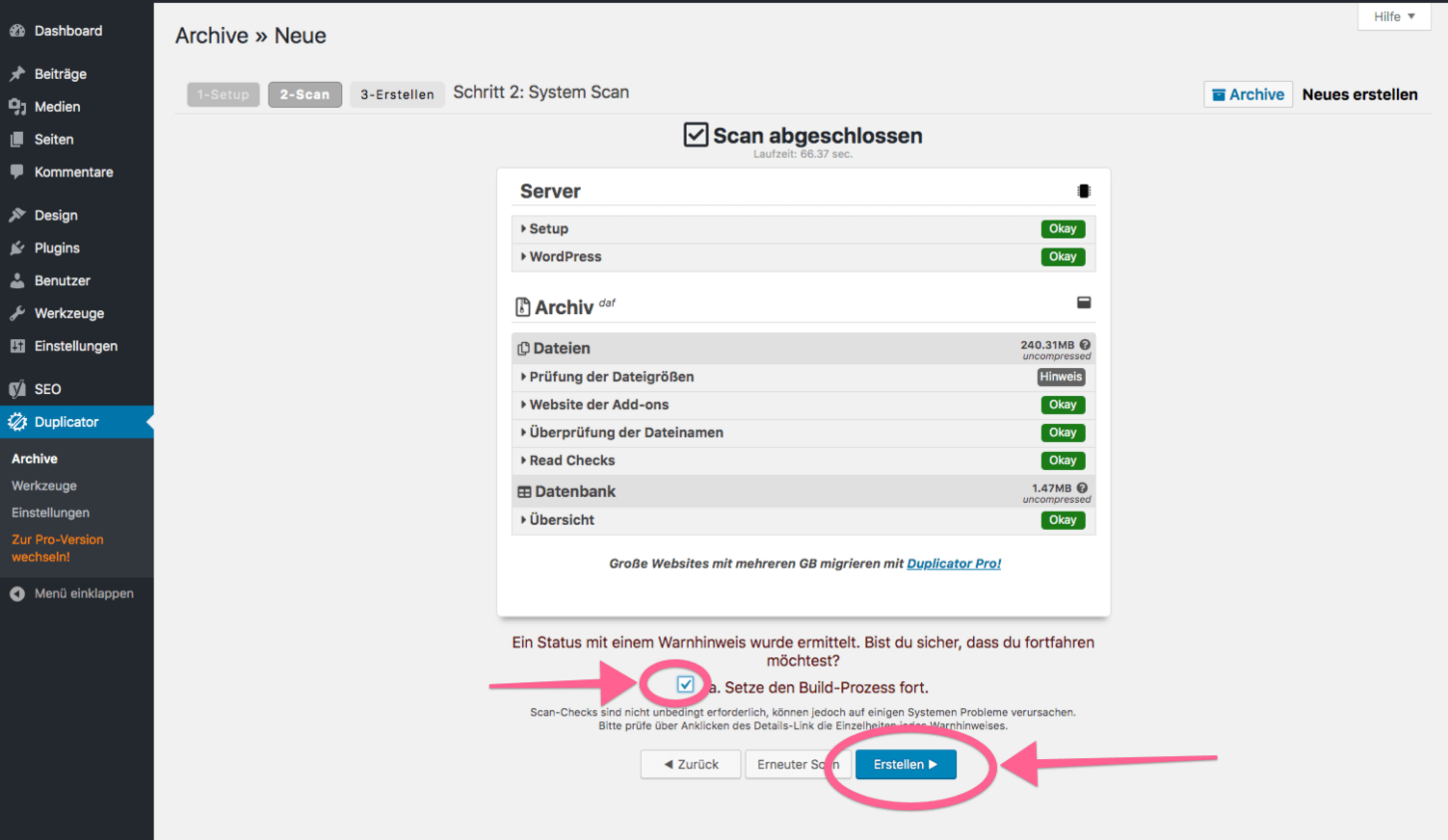
Task: Expand the Setup server check row
Action: pyautogui.click(x=548, y=228)
